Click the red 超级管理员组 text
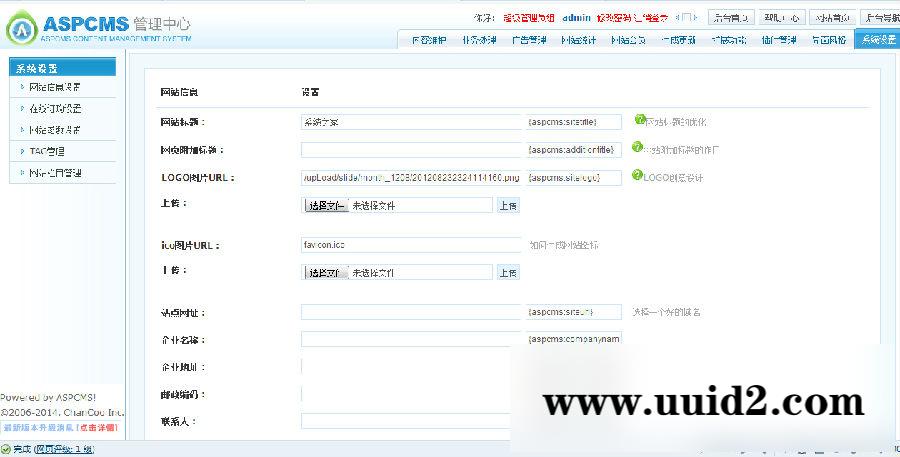Image resolution: width=900 pixels, height=457 pixels. pos(529,18)
